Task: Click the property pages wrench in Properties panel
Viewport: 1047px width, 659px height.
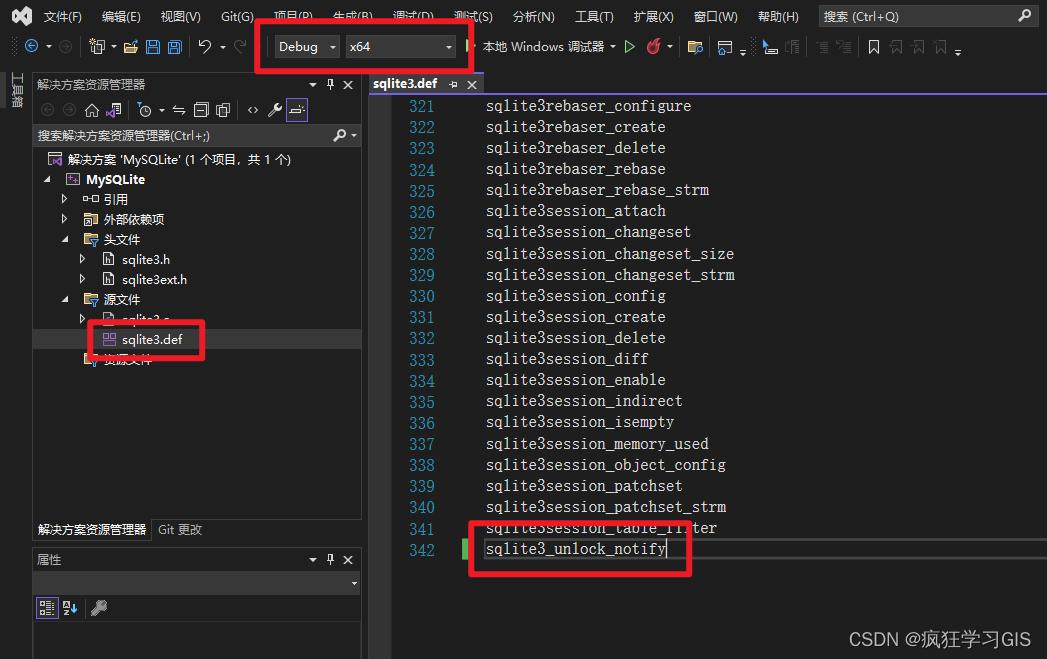Action: (99, 608)
